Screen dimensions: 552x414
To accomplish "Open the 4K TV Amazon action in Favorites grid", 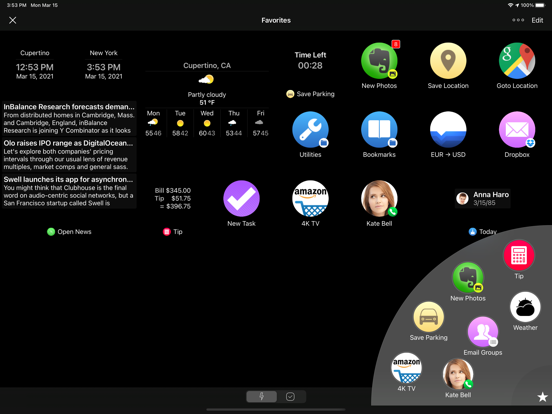I will (310, 199).
